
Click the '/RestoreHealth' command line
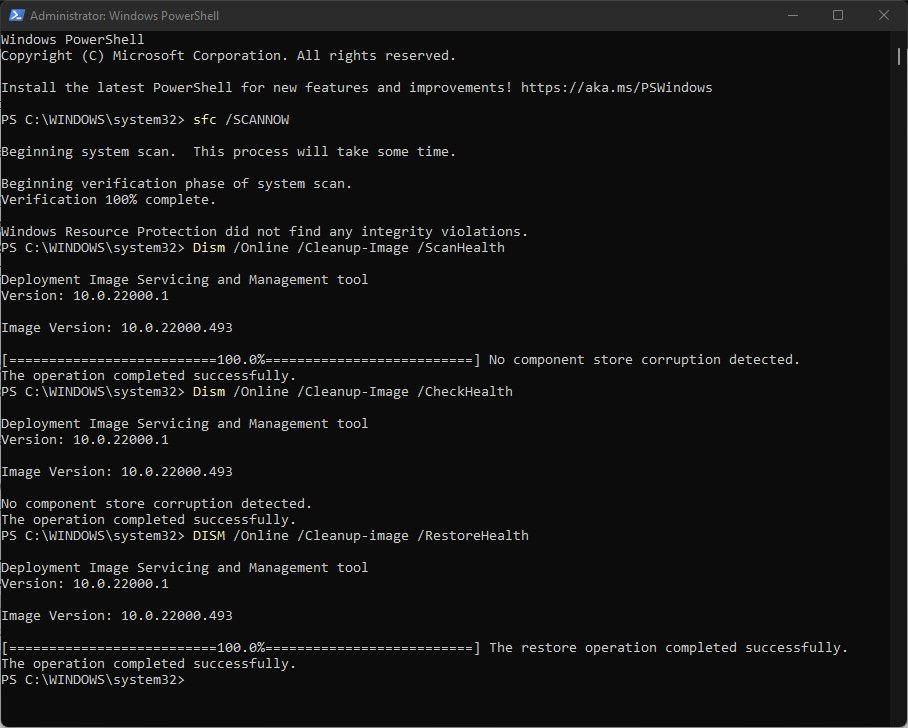[265, 535]
